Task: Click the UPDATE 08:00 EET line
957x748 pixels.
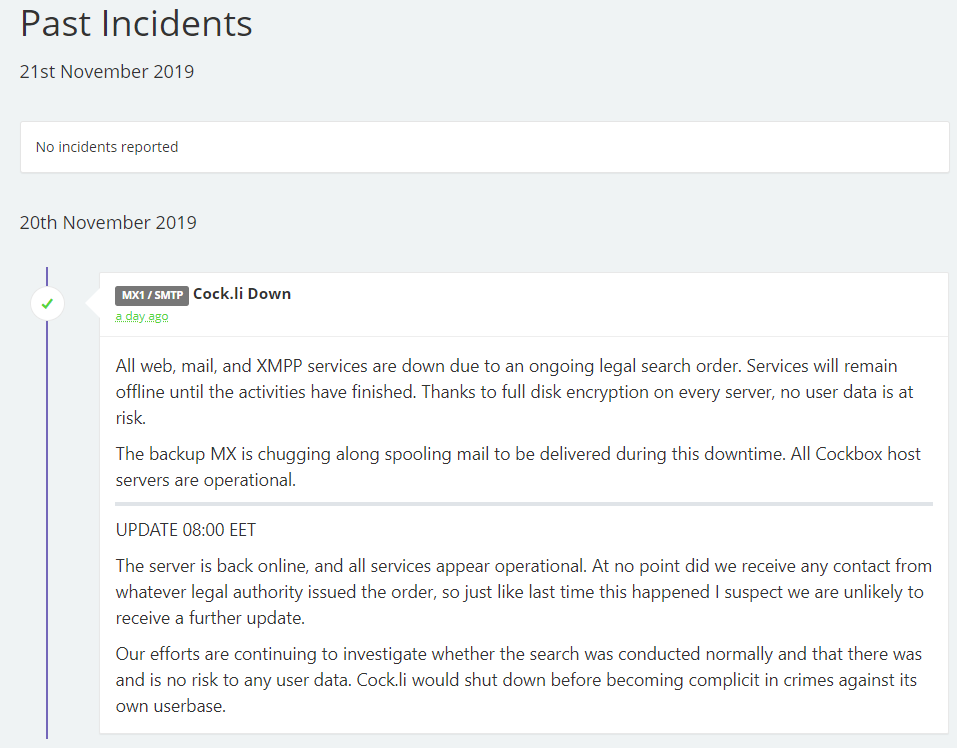Action: [x=186, y=530]
